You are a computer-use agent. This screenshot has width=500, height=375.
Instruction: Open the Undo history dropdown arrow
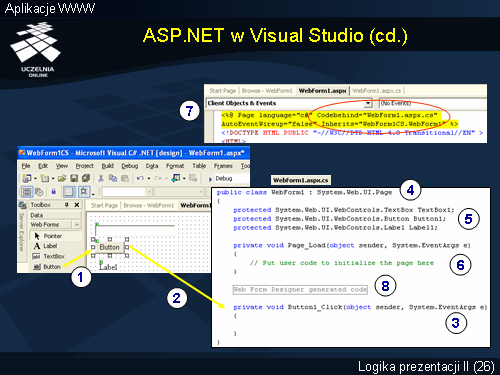149,179
